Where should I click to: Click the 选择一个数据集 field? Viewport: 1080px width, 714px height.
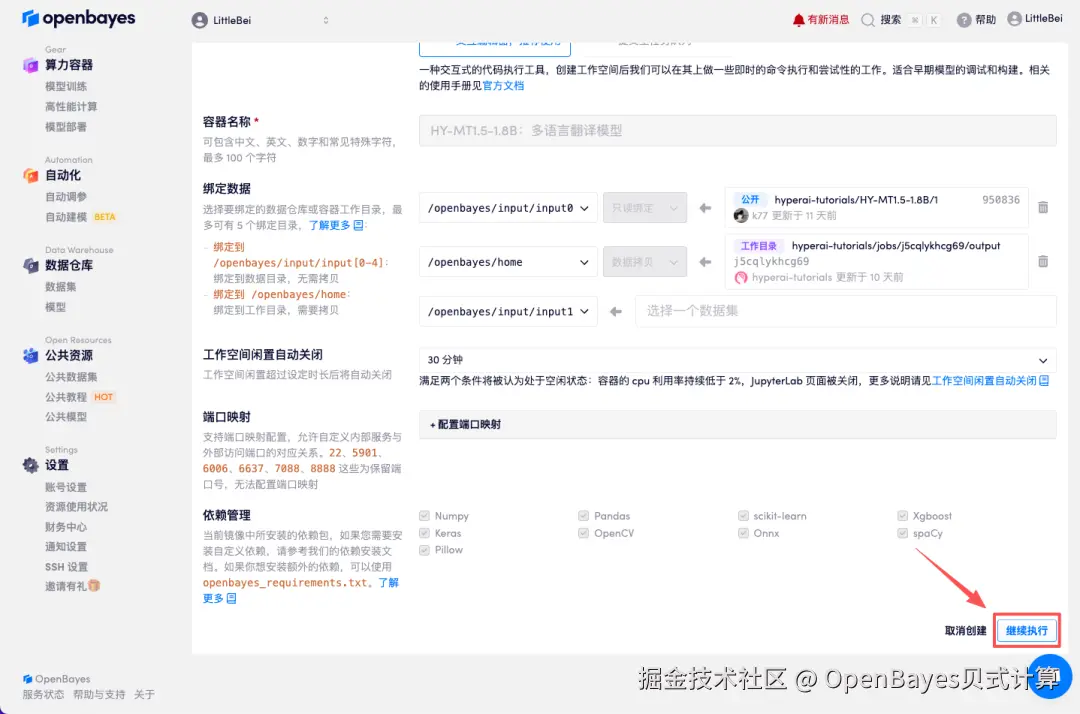[x=846, y=311]
